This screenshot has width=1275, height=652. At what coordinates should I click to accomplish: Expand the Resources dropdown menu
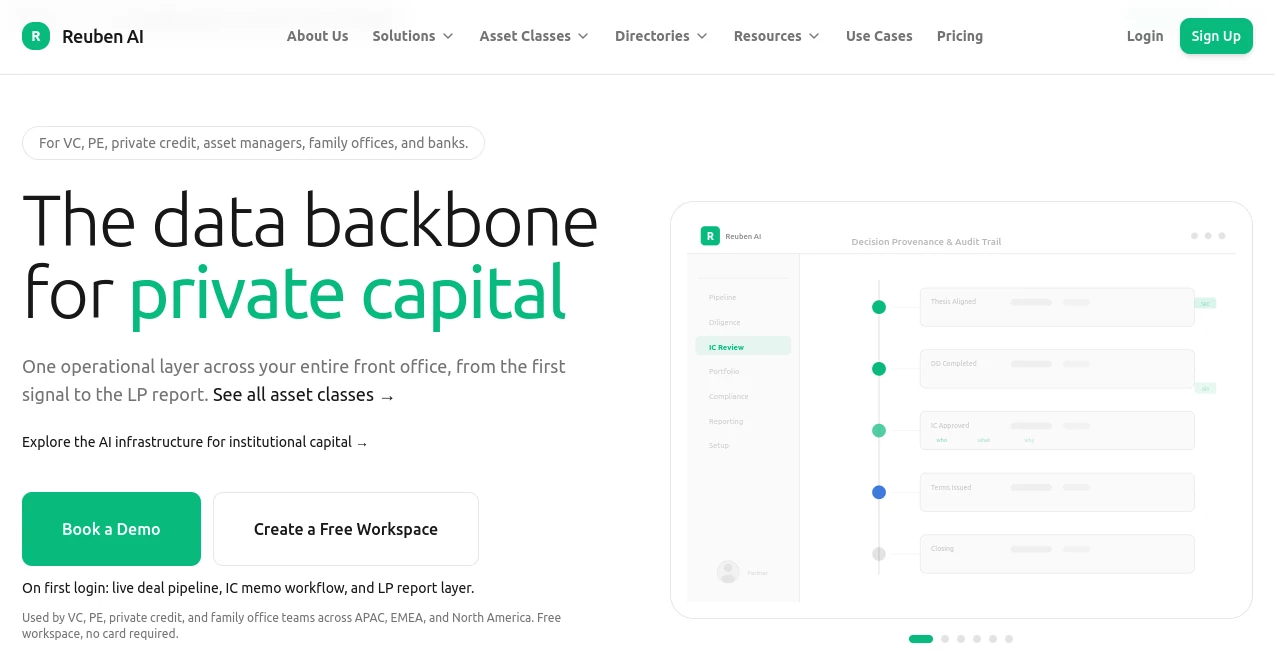point(776,36)
